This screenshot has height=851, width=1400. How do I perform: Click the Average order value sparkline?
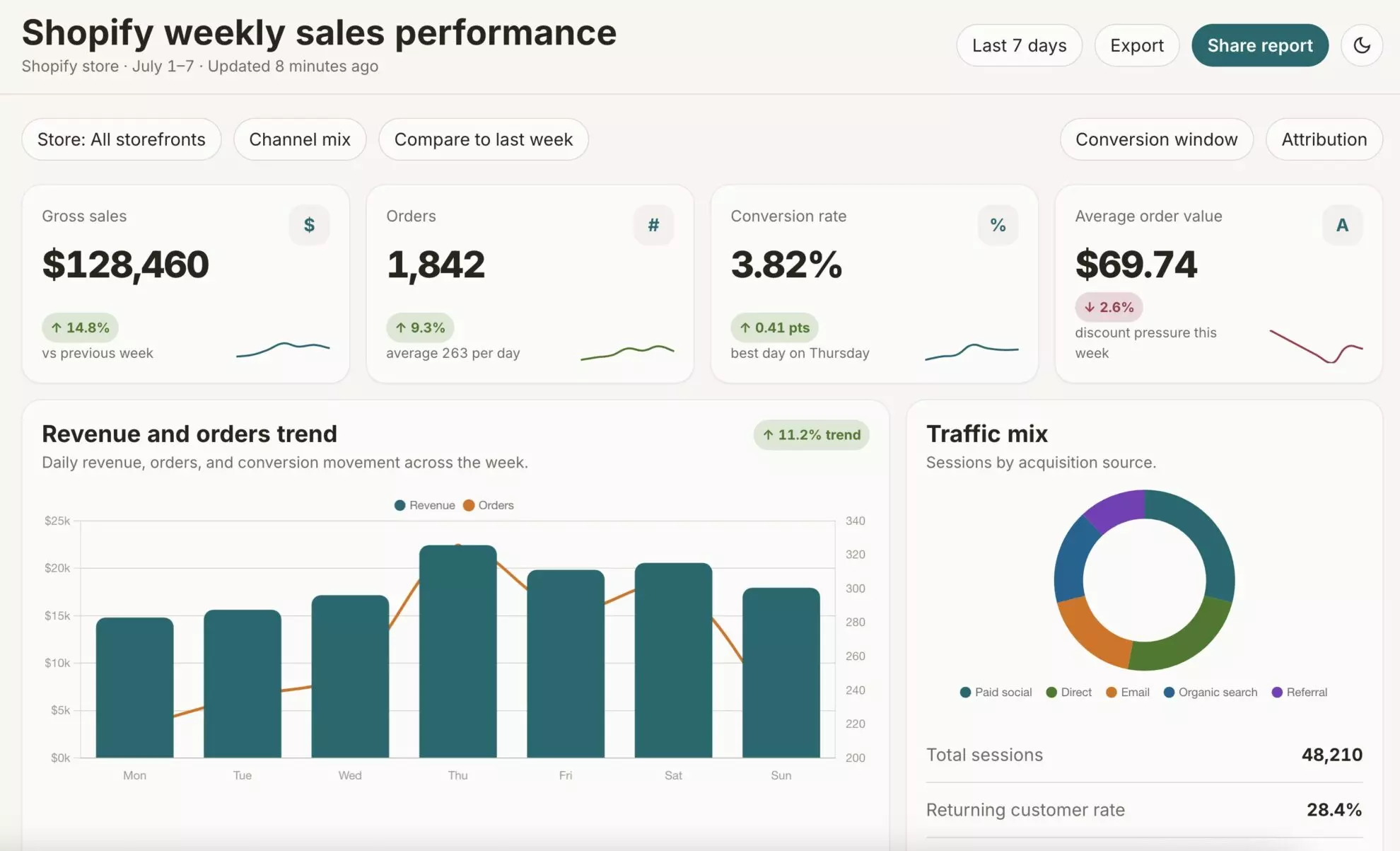coord(1316,347)
